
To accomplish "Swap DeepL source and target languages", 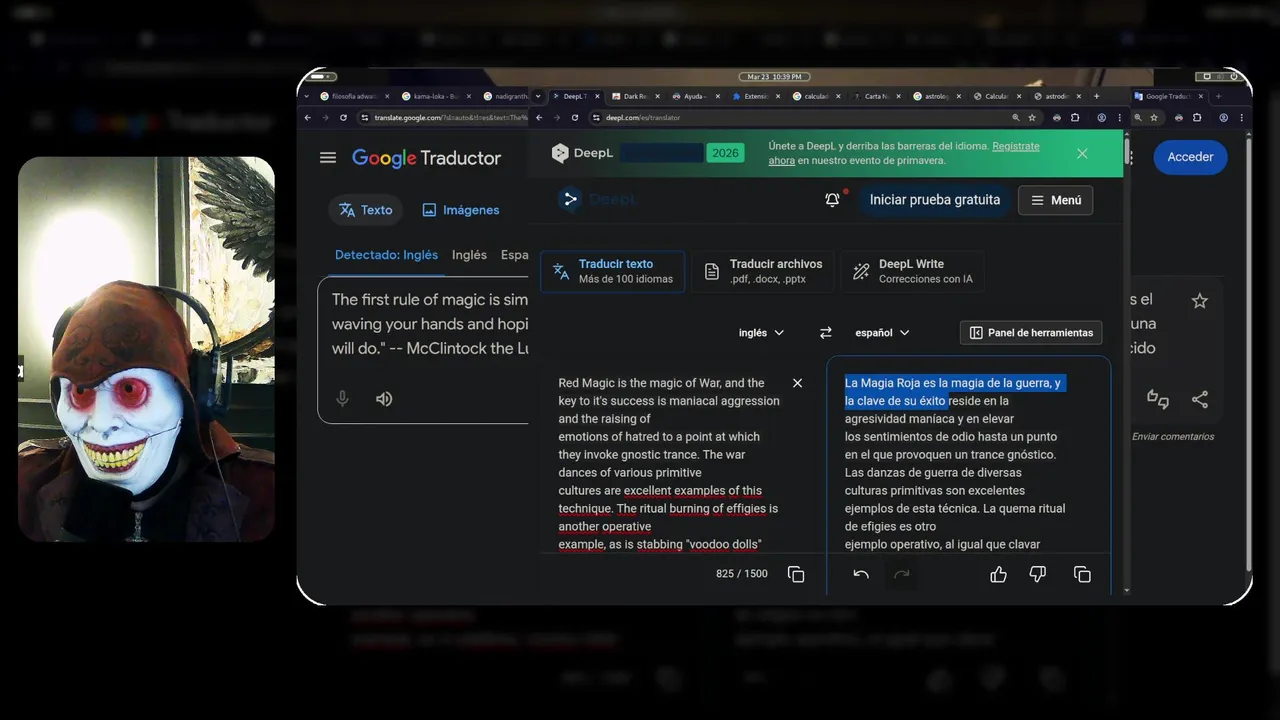I will (x=826, y=333).
